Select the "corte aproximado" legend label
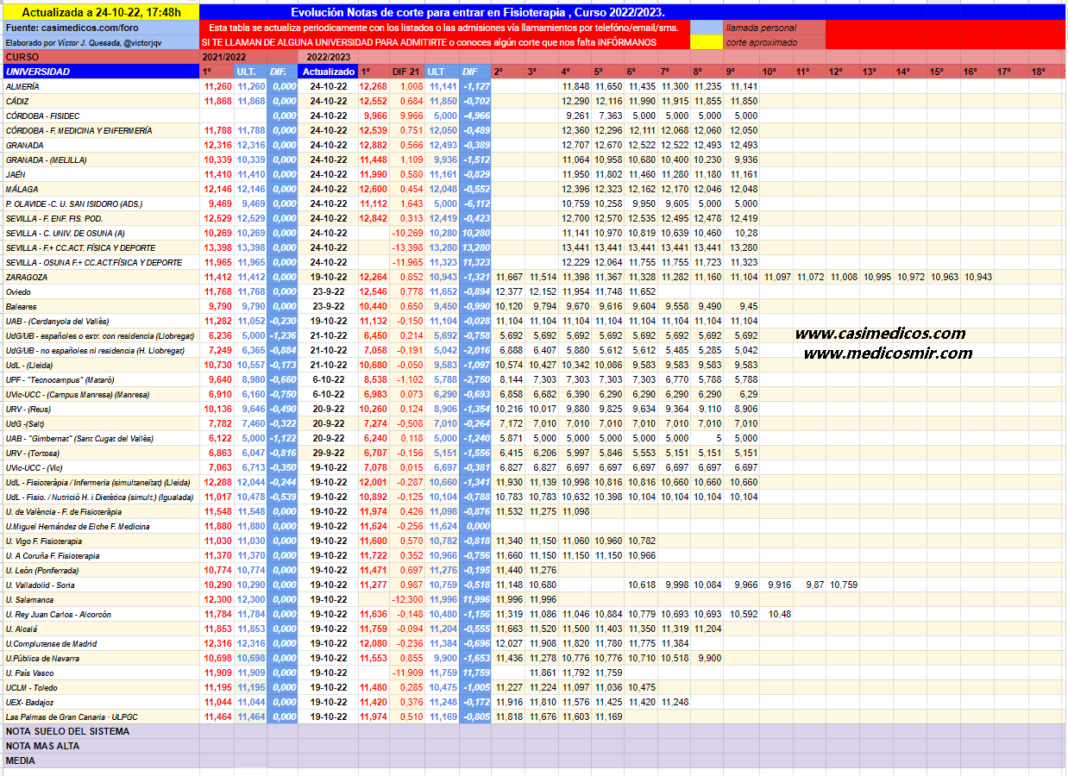1068x776 pixels. tap(774, 42)
